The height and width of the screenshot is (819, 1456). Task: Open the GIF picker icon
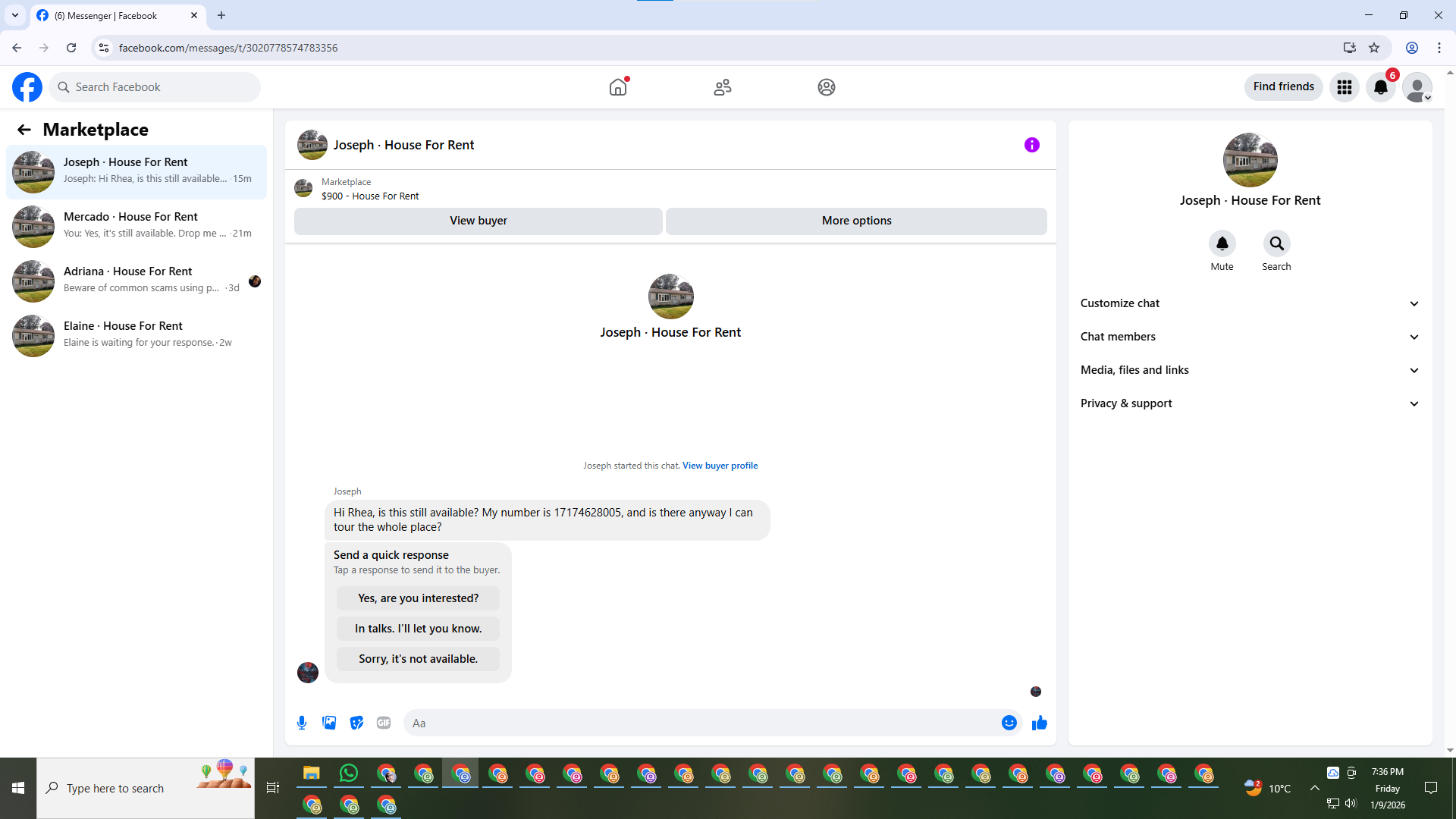pos(384,723)
